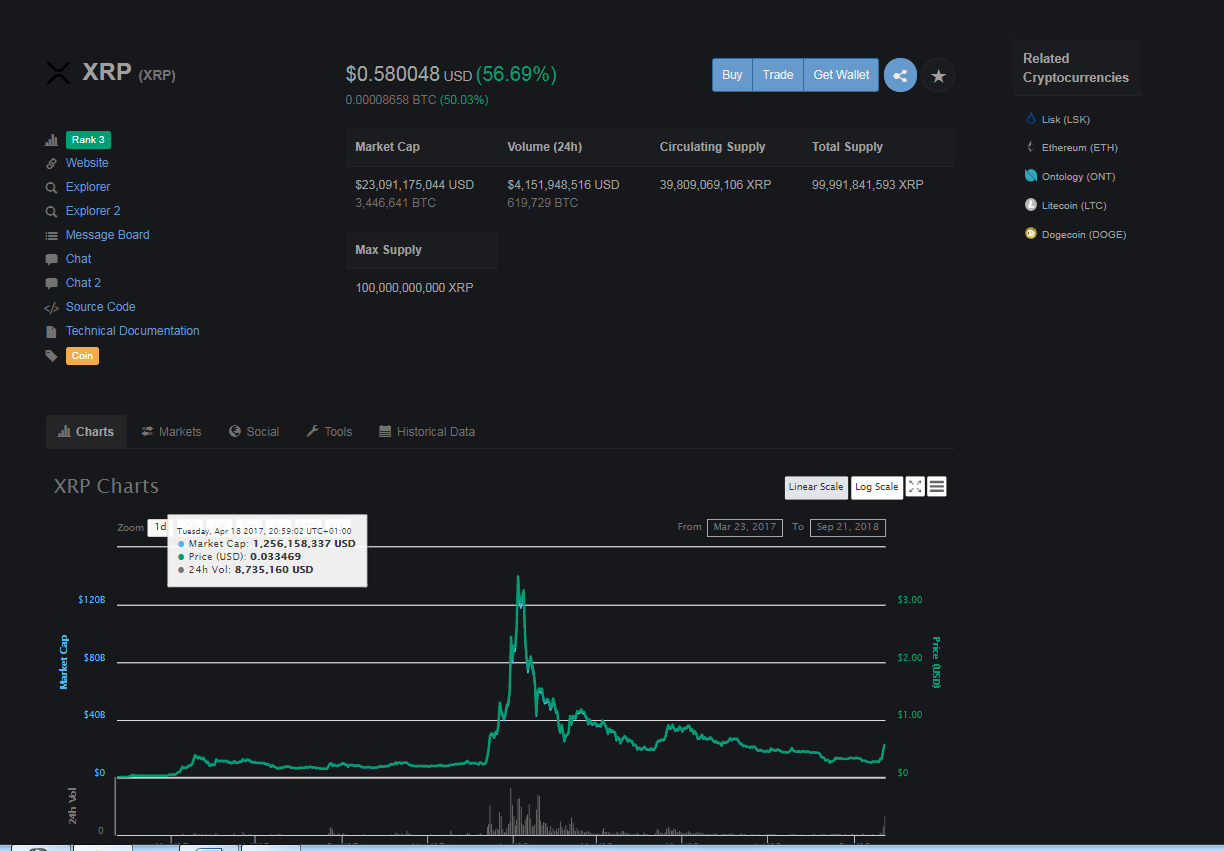
Task: Click the list icon beside Message Board
Action: [51, 235]
